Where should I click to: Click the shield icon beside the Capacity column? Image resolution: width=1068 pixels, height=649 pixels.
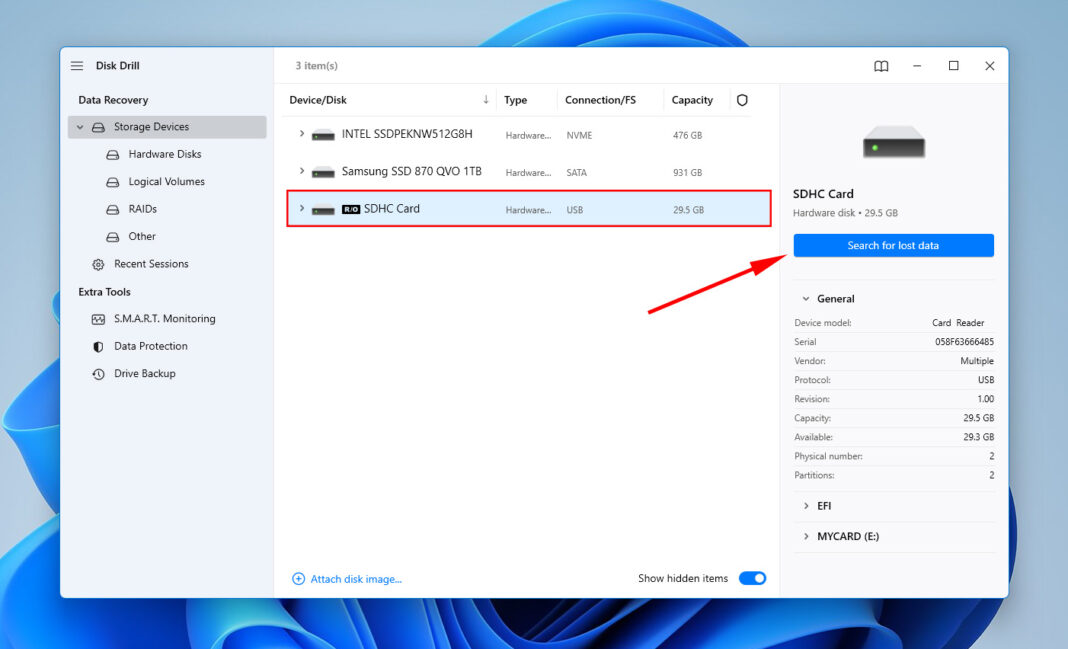(741, 100)
